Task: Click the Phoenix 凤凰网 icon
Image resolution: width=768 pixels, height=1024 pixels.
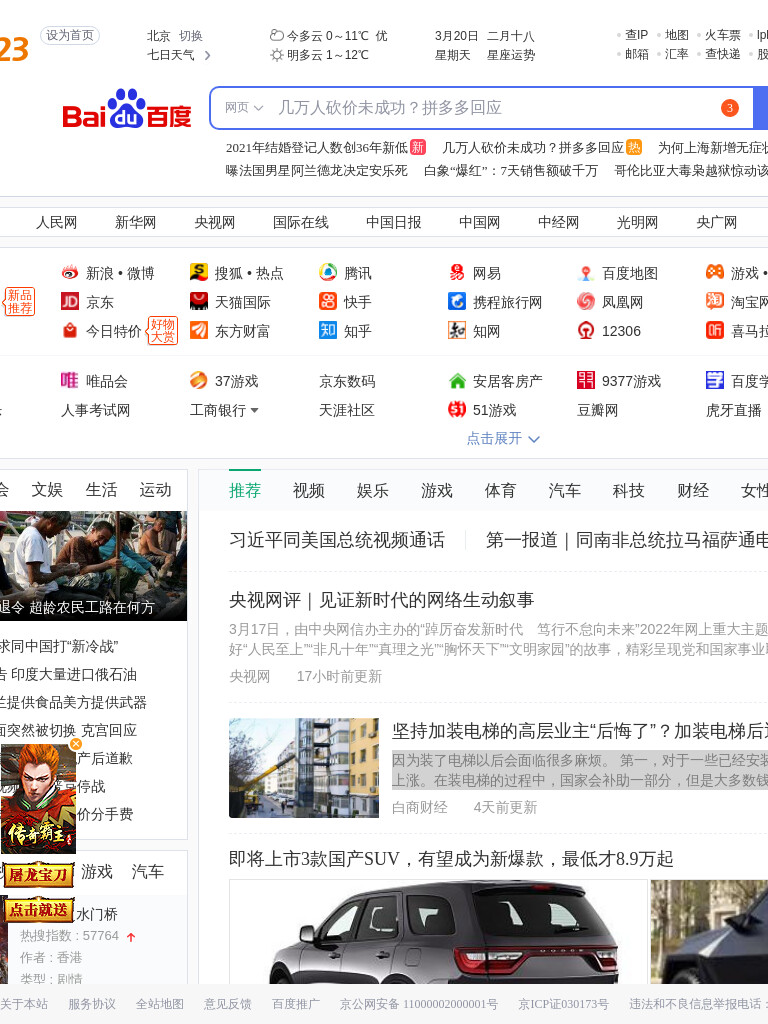Action: coord(586,301)
